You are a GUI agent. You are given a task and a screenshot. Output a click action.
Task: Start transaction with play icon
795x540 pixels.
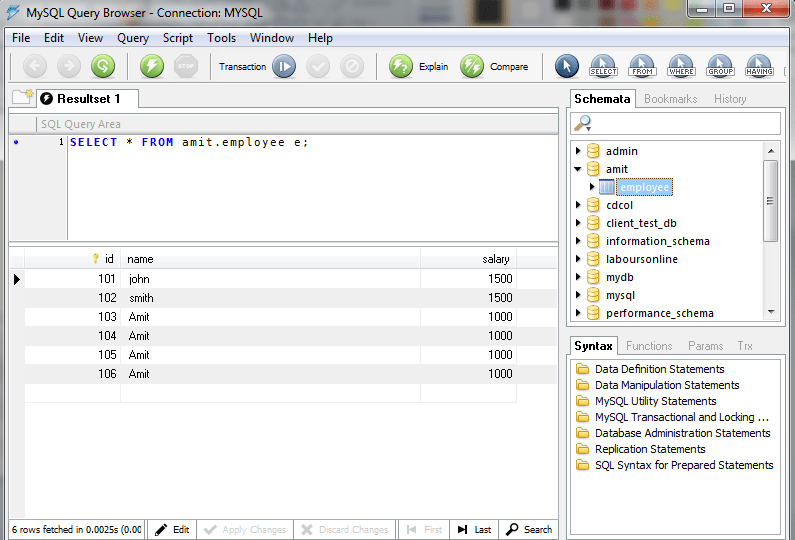[x=284, y=66]
